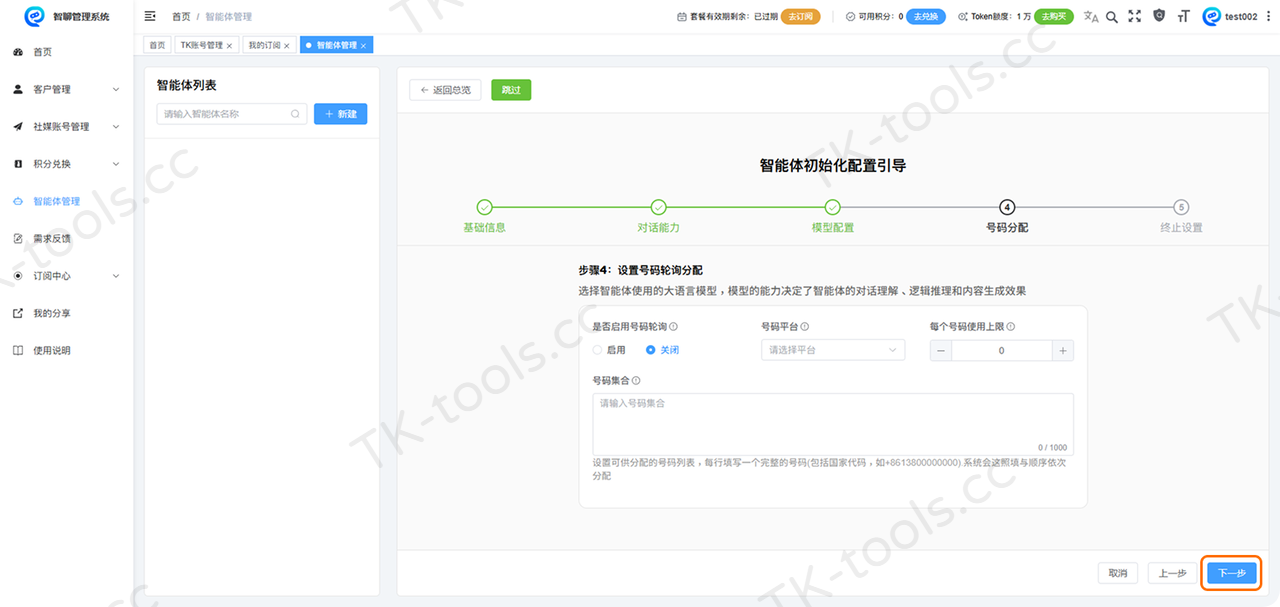1280x607 pixels.
Task: Click the 新建 button
Action: pyautogui.click(x=340, y=114)
